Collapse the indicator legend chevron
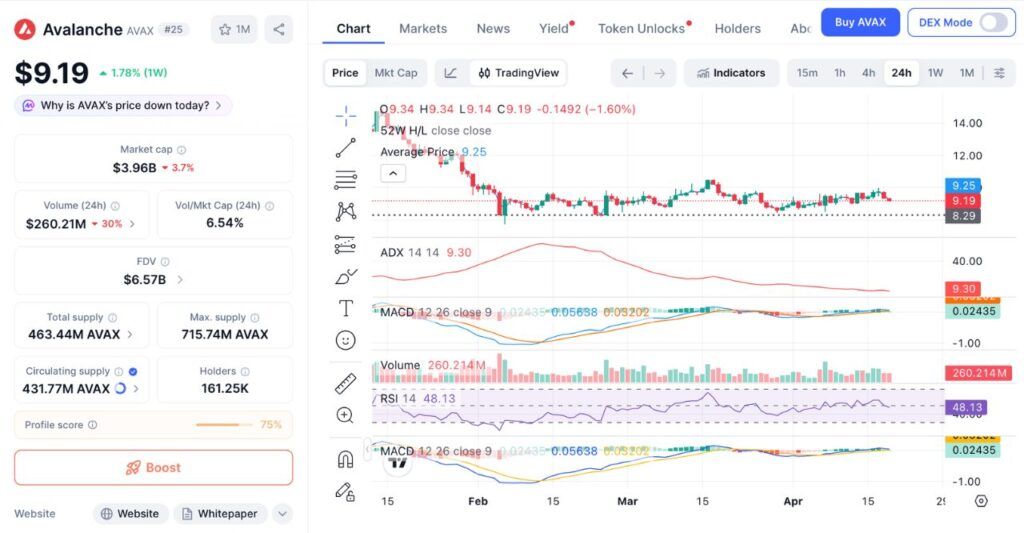The height and width of the screenshot is (533, 1024). tap(393, 173)
